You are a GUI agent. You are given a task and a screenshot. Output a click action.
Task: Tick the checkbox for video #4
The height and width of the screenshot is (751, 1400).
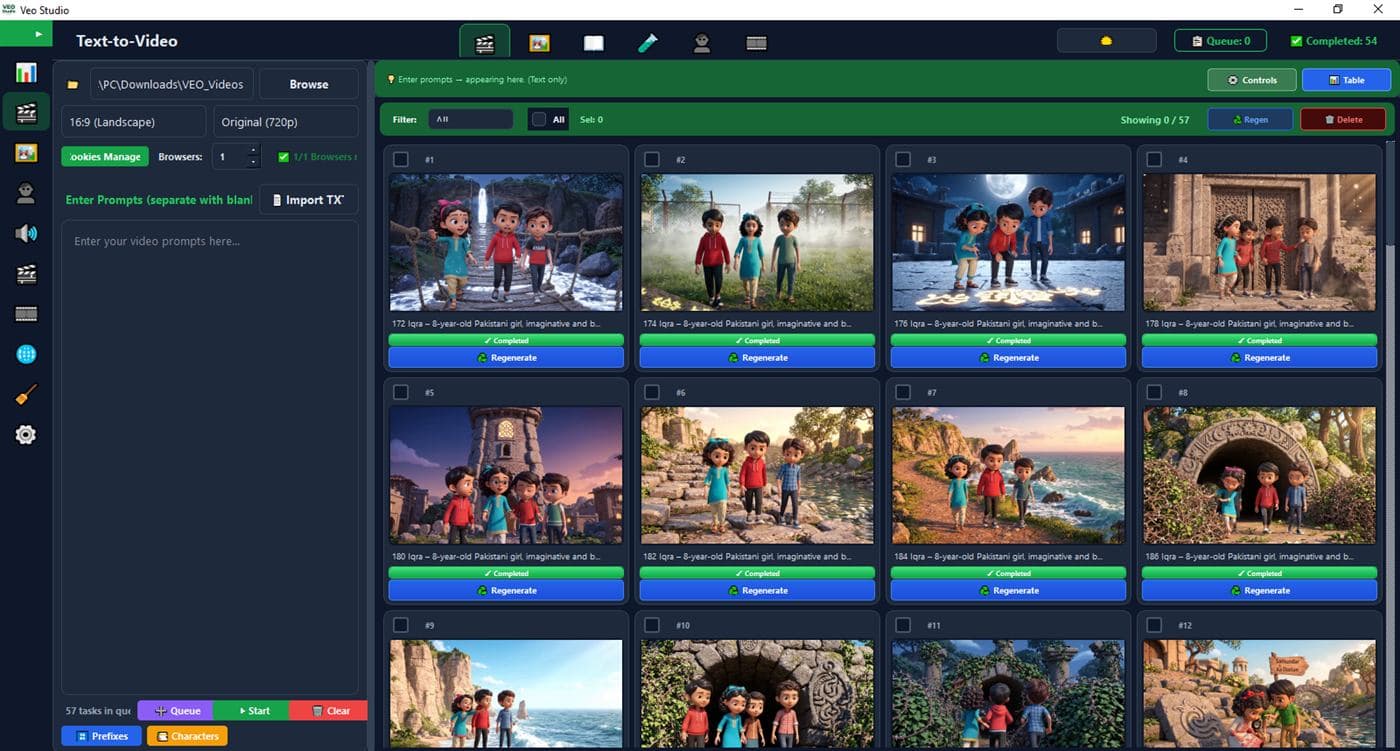coord(1154,159)
